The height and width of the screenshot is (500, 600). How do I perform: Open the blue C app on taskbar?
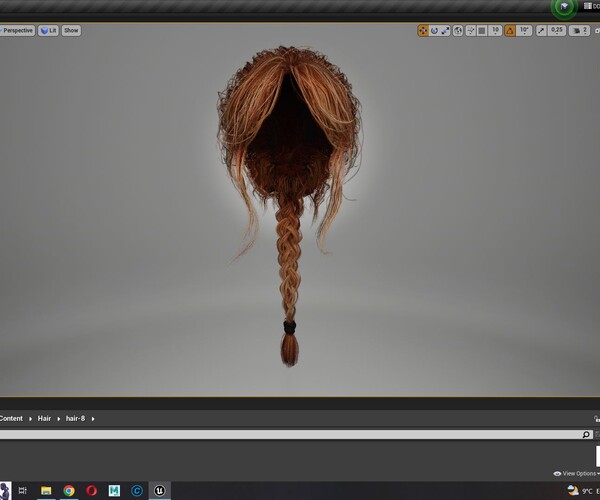tap(137, 490)
